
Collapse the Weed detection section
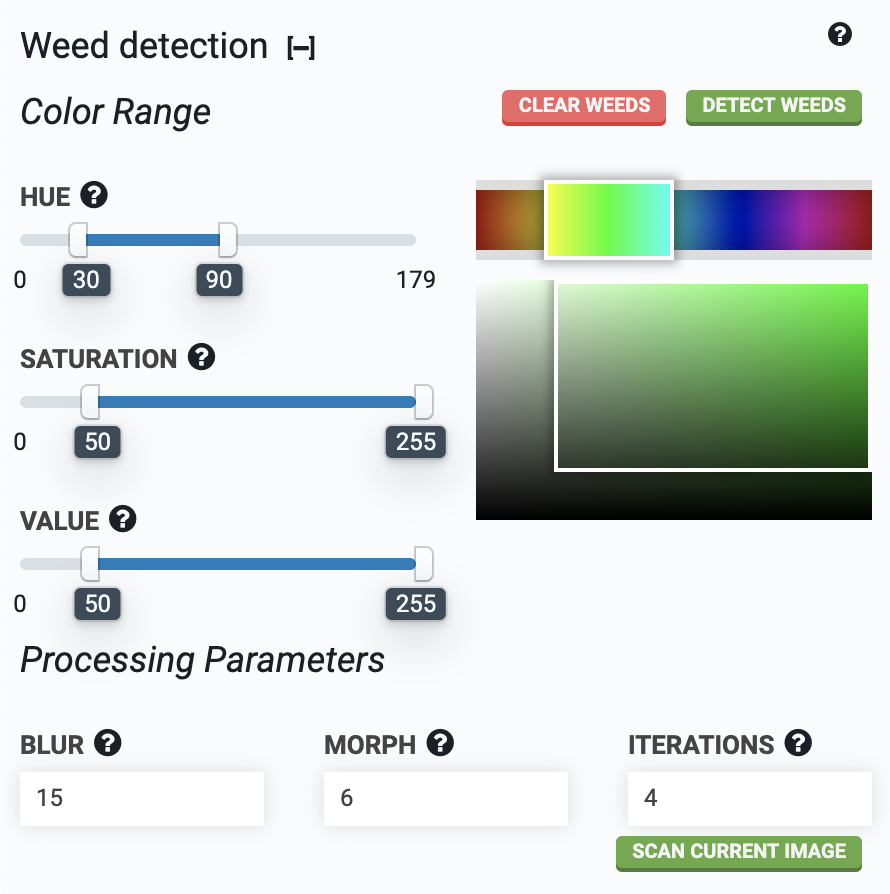pos(301,48)
